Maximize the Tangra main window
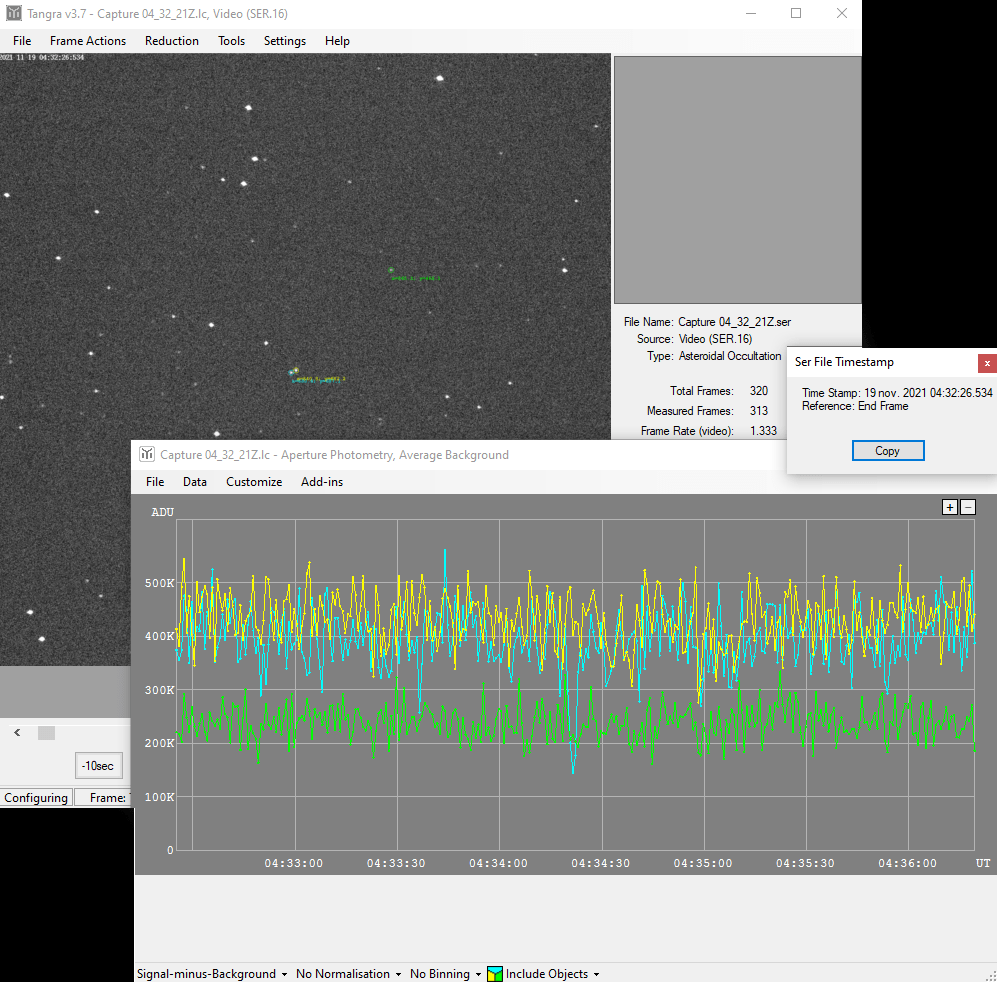Viewport: 997px width, 982px height. coord(796,13)
